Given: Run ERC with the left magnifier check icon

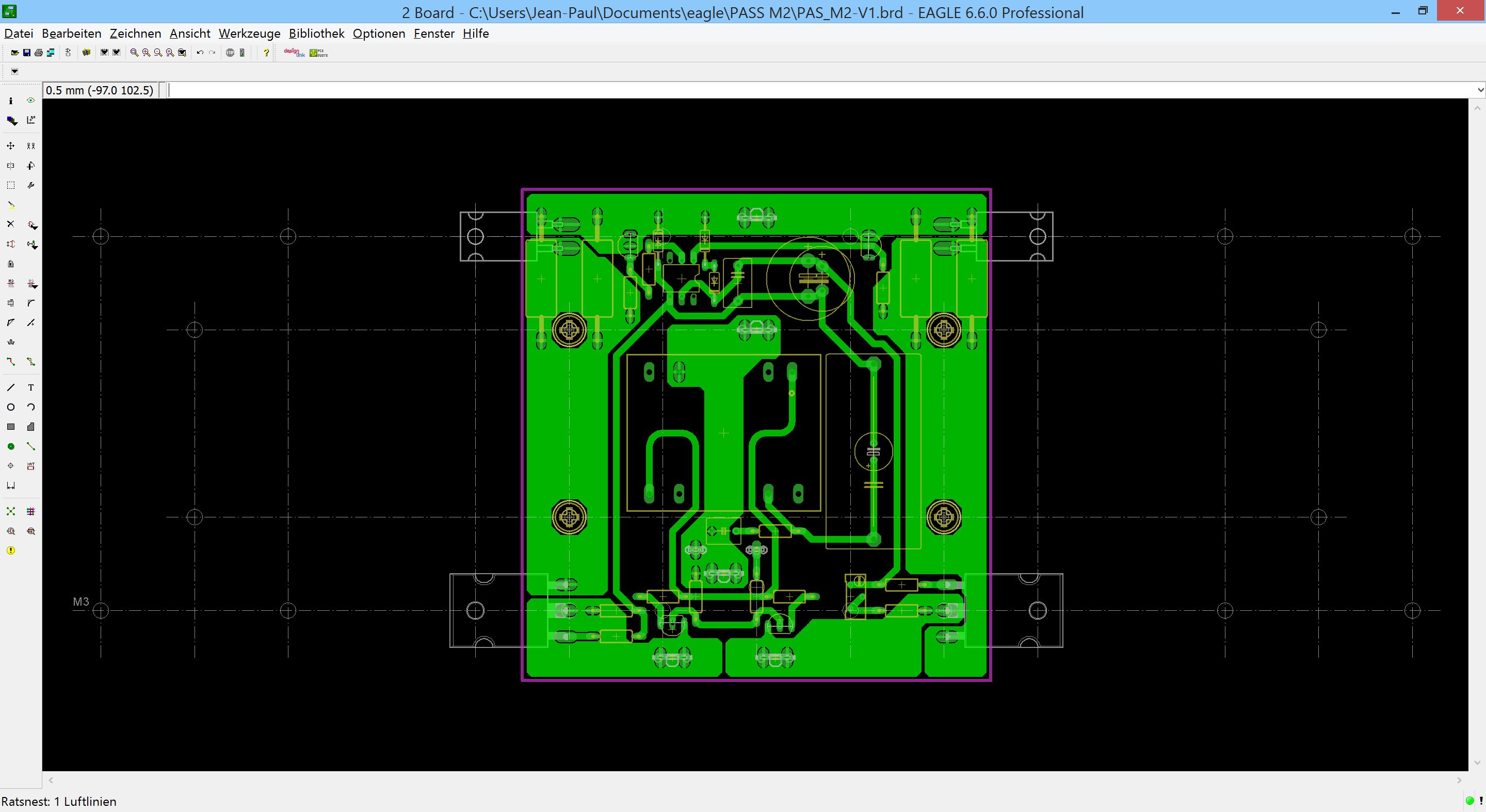Looking at the screenshot, I should [x=10, y=531].
